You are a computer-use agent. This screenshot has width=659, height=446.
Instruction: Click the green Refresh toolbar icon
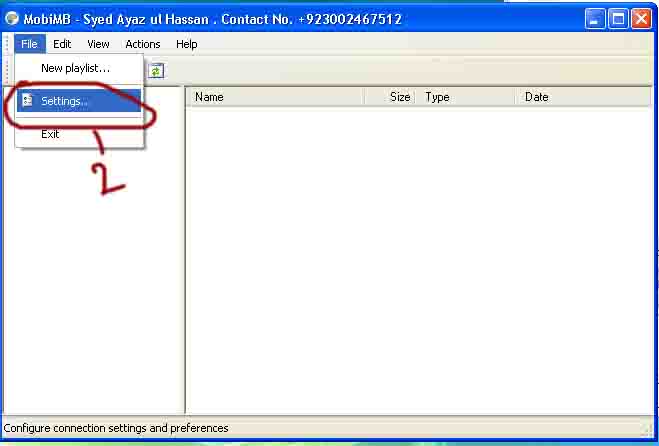tap(156, 71)
